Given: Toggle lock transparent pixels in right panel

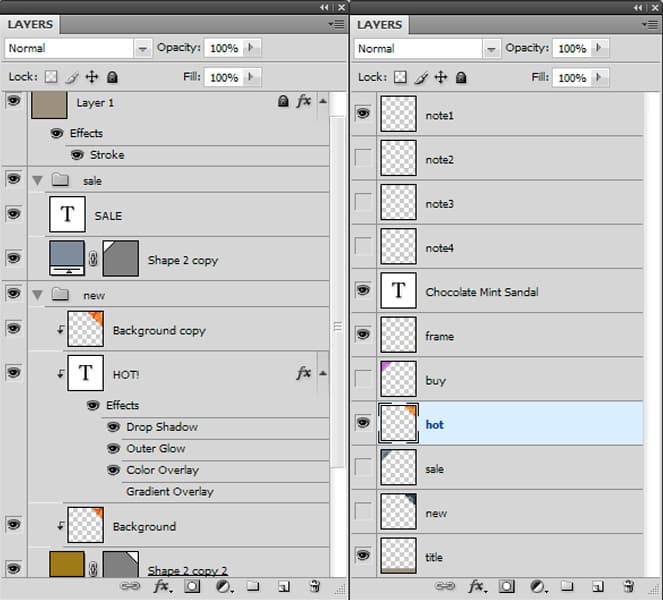Looking at the screenshot, I should pos(400,77).
